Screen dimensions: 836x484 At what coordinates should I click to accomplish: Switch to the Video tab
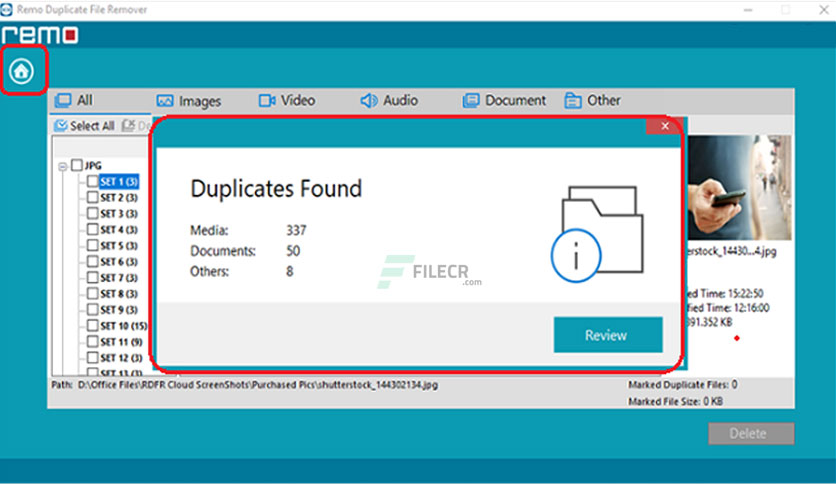[287, 100]
